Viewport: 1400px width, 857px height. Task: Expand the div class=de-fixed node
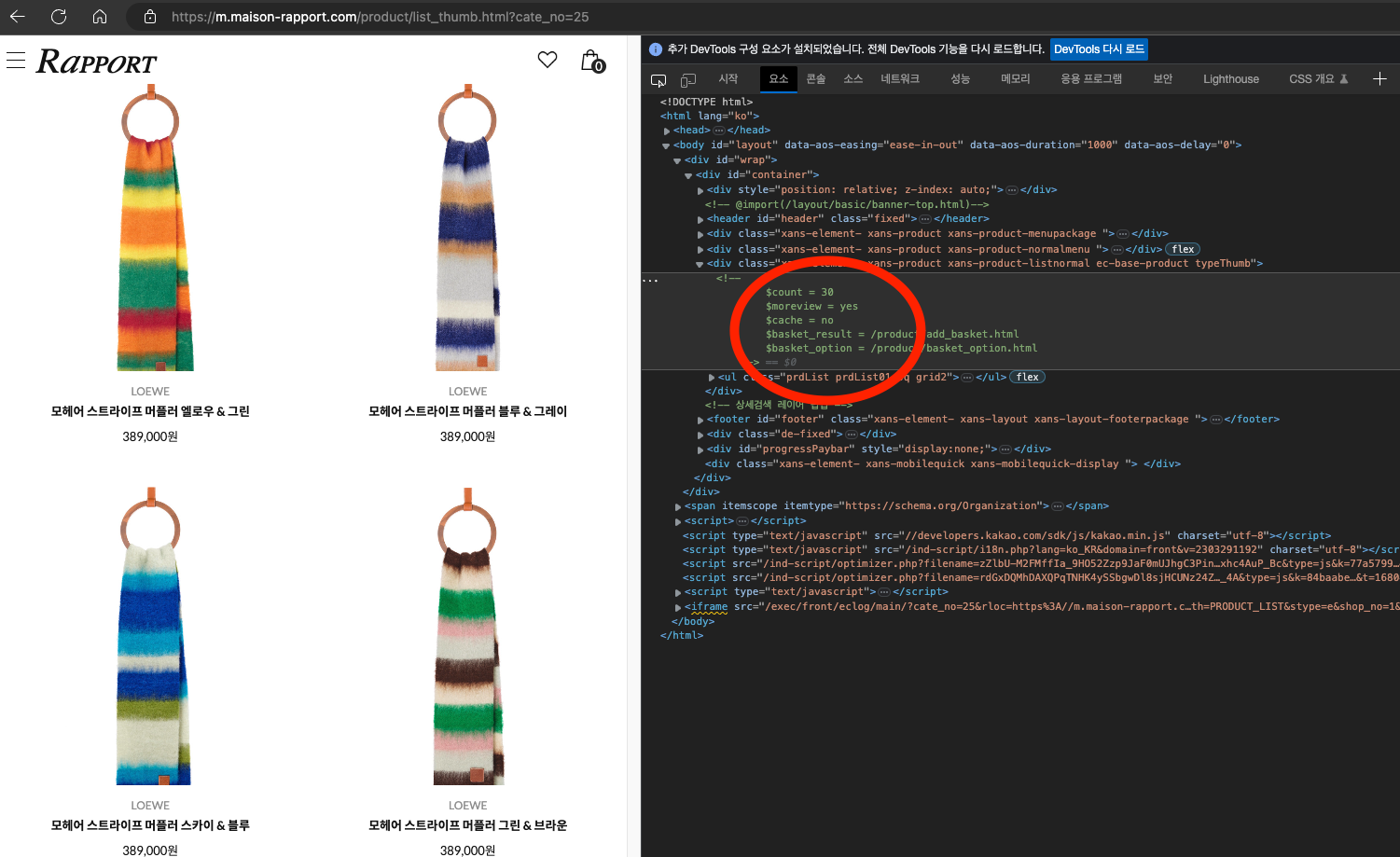pyautogui.click(x=700, y=435)
